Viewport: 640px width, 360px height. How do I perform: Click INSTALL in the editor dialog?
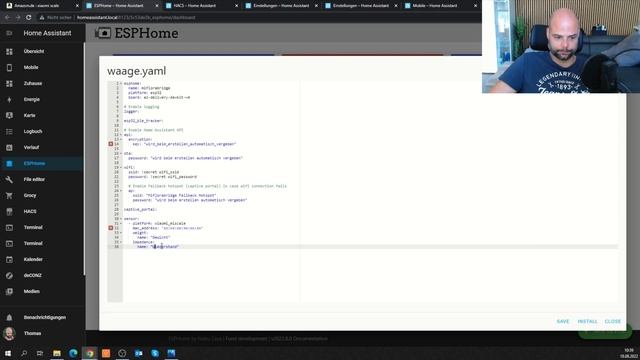coord(587,322)
